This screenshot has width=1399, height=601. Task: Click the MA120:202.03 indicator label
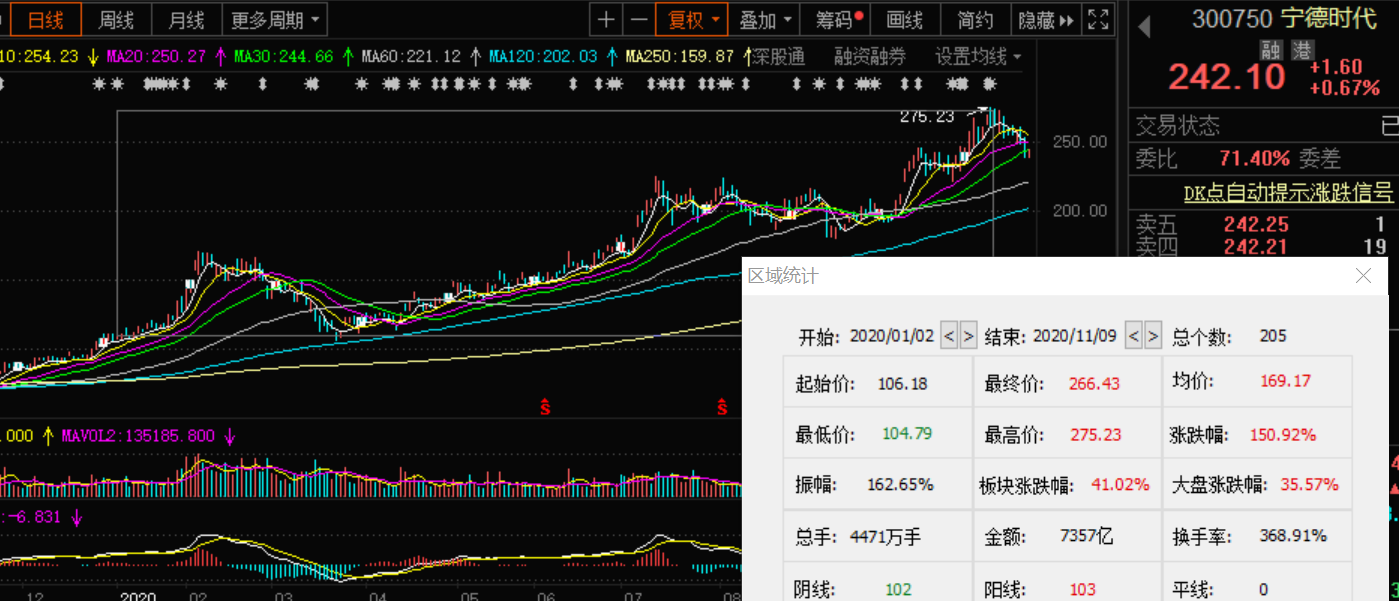pos(543,57)
